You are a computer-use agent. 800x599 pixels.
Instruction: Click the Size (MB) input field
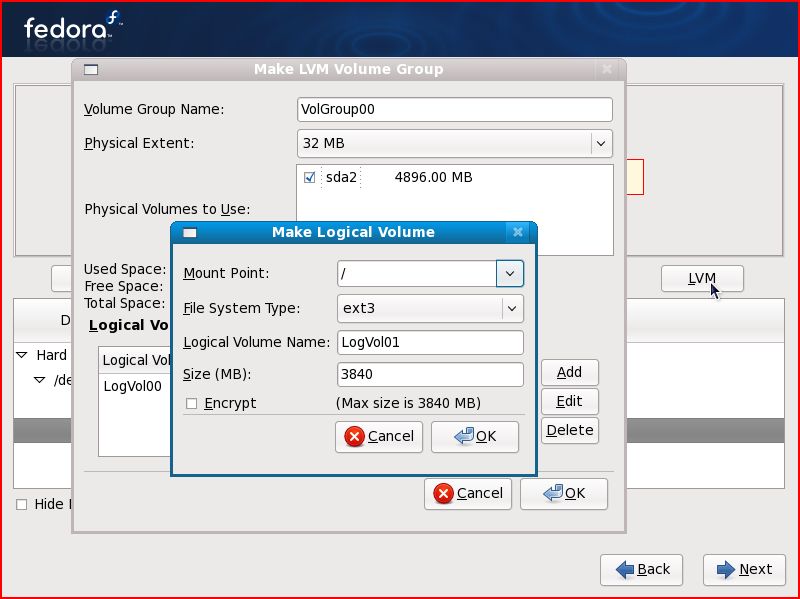pos(430,375)
